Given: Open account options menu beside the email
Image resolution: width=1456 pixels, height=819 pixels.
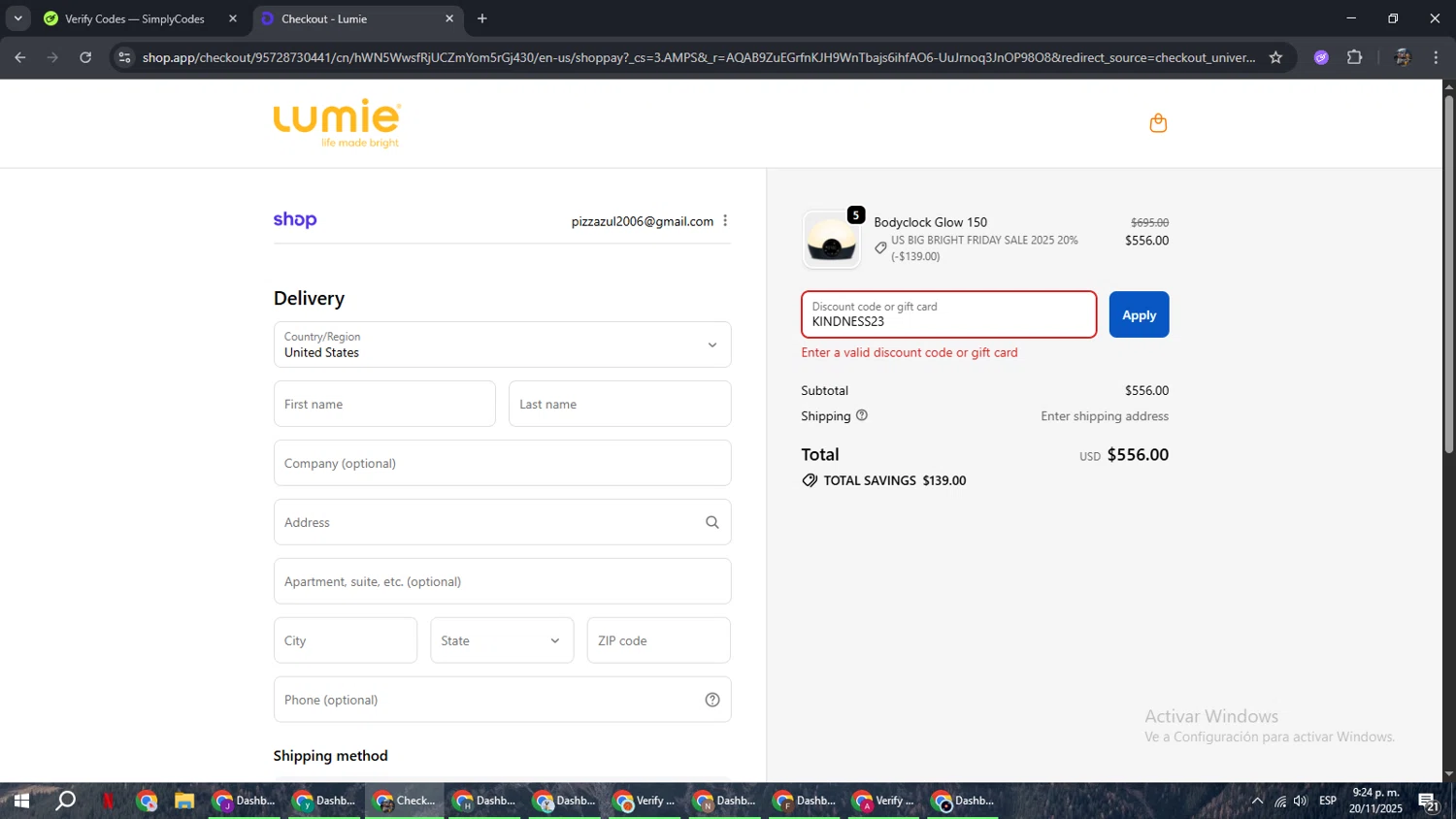Looking at the screenshot, I should pos(725,221).
